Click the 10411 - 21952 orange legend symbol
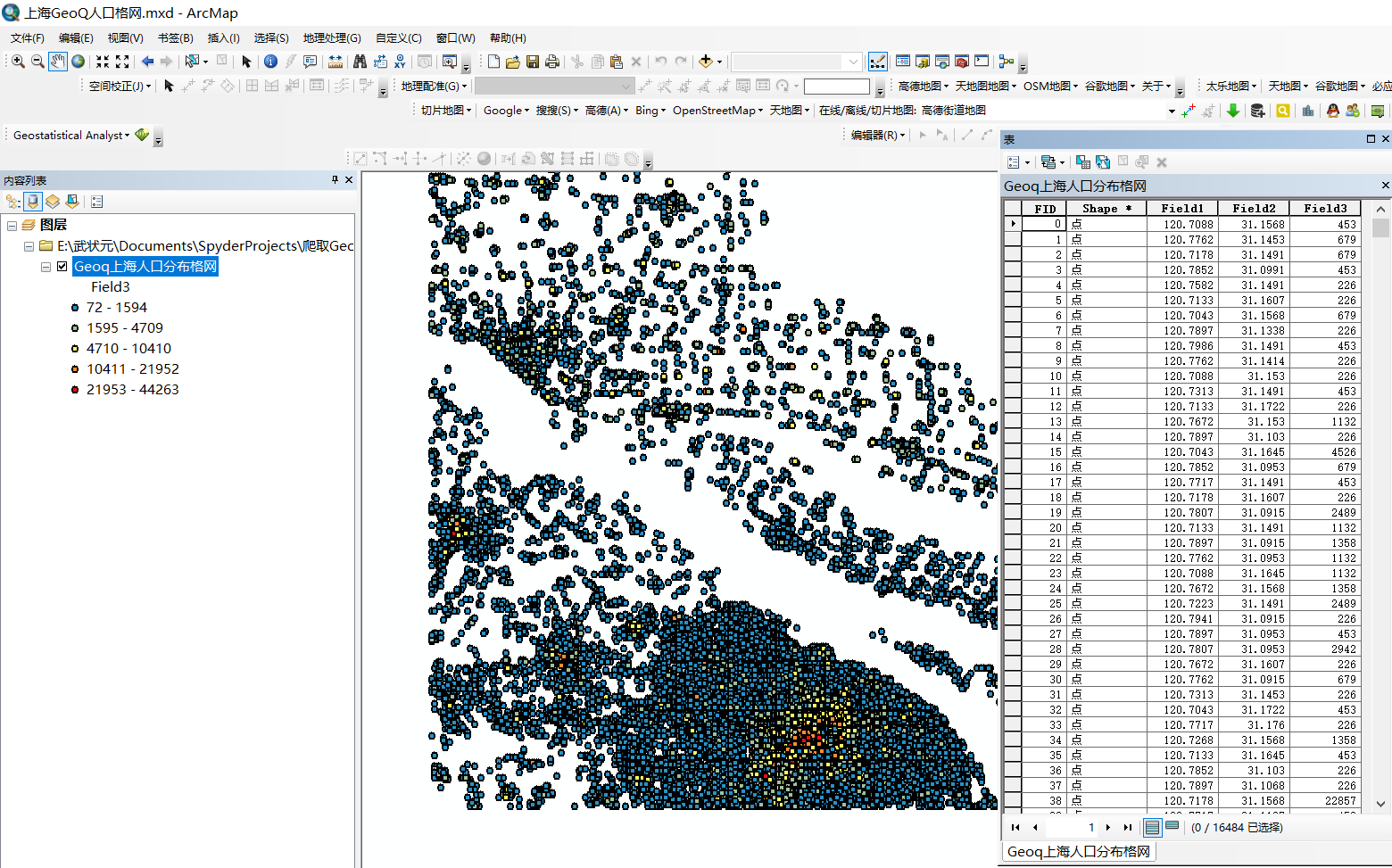Screen dimensions: 1392x868 point(75,368)
